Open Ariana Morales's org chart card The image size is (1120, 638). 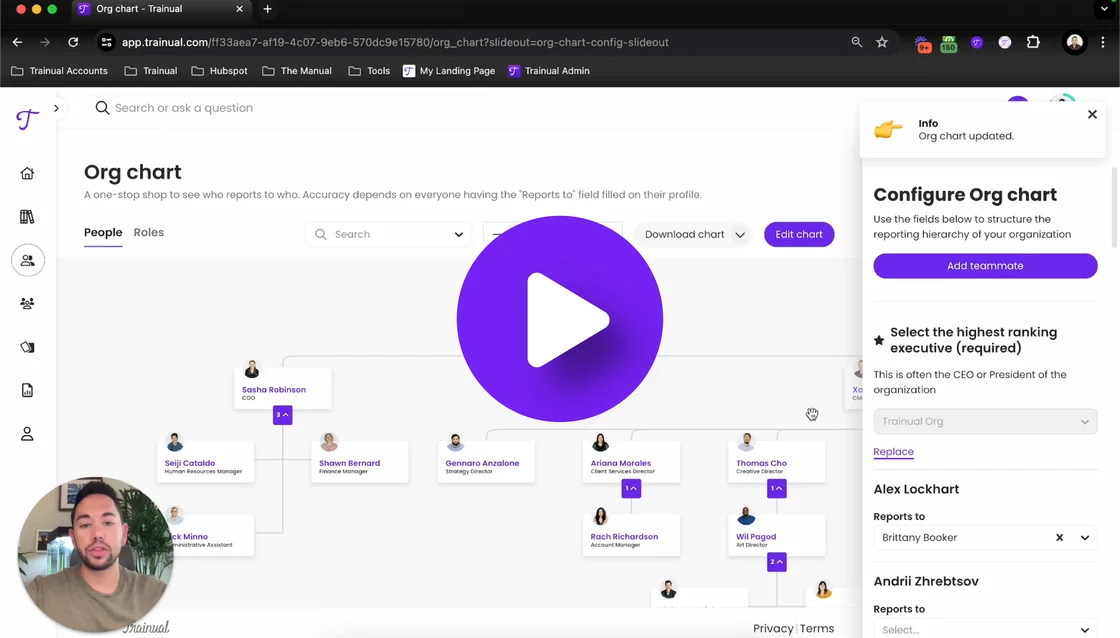tap(631, 462)
